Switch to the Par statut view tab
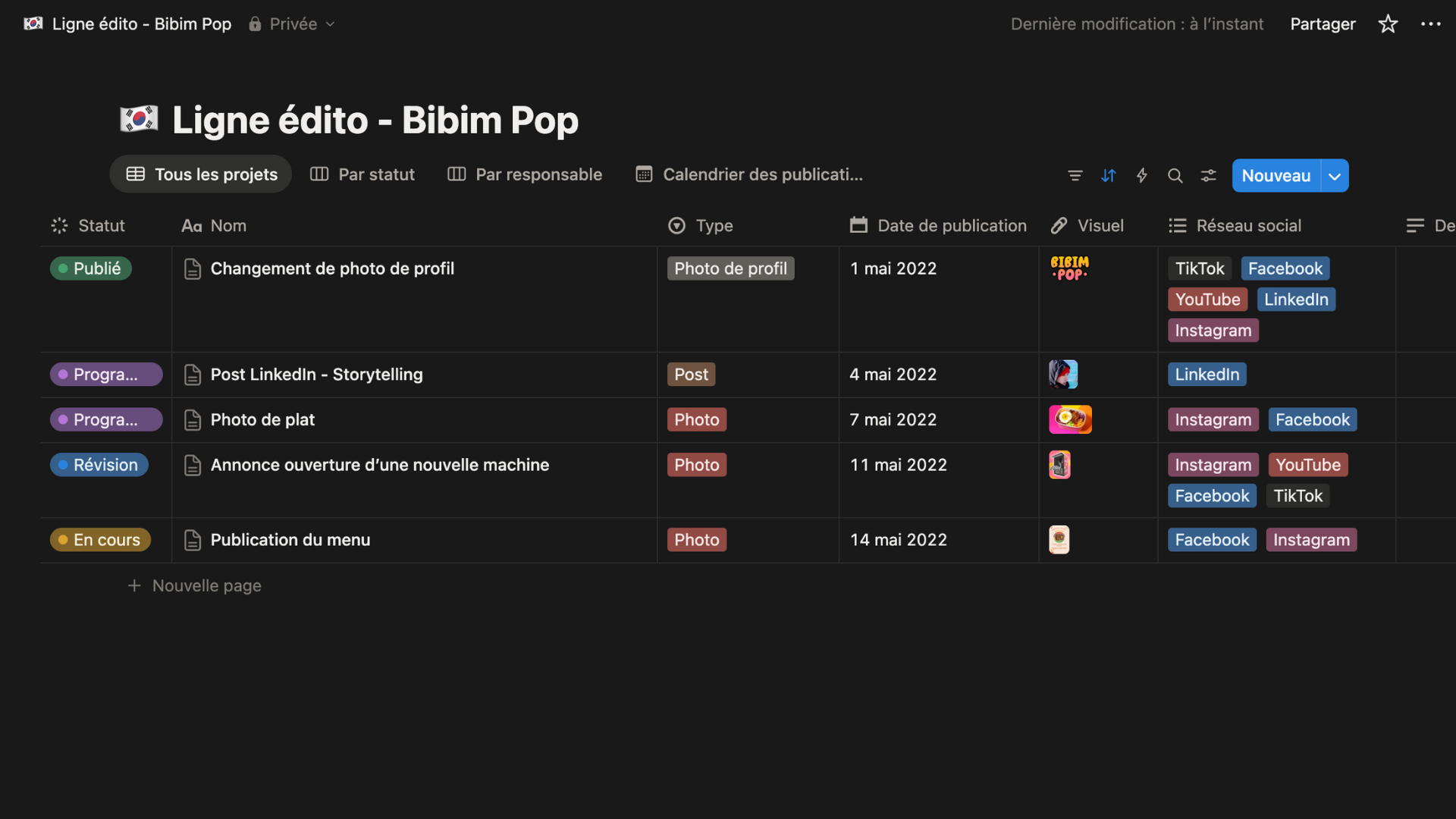1456x819 pixels. click(362, 174)
